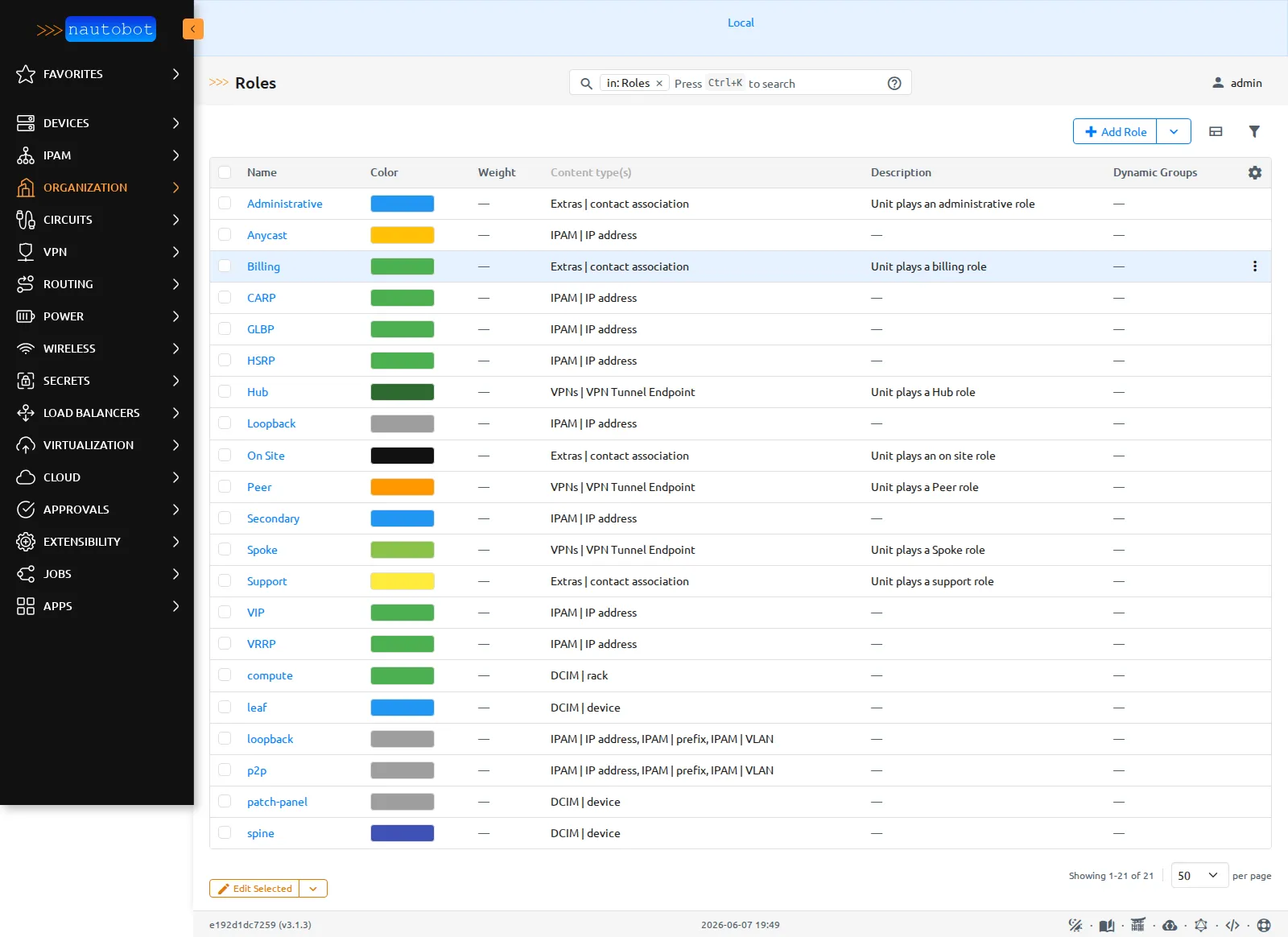Check the Administrative role checkbox

coord(225,204)
